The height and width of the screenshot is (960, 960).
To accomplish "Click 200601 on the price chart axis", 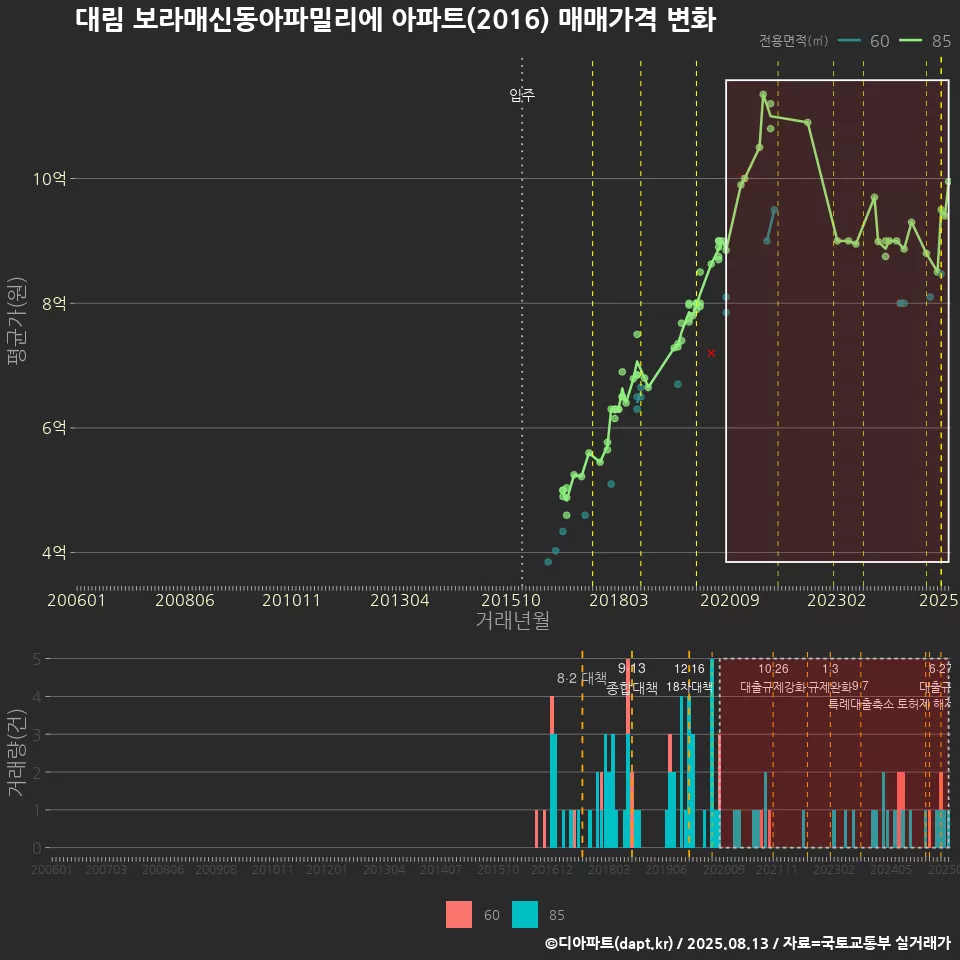I will coord(77,600).
